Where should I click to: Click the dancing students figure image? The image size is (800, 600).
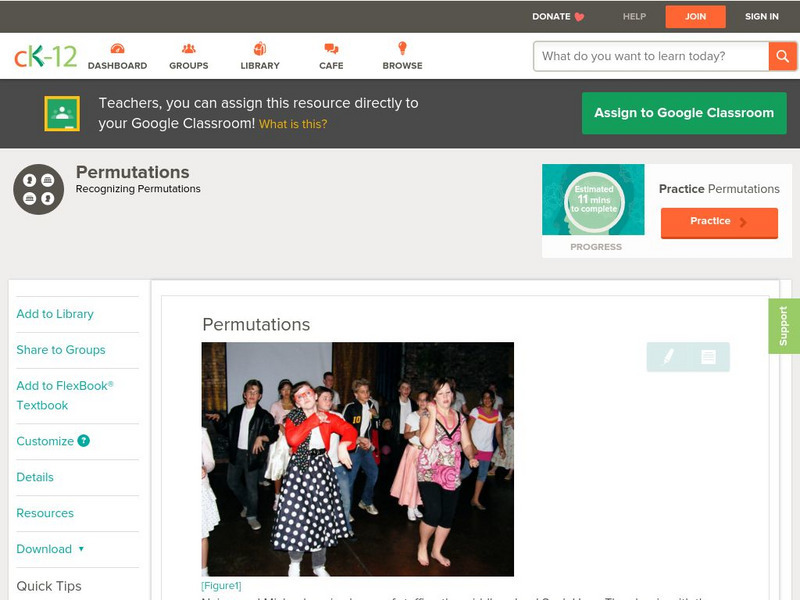[357, 459]
